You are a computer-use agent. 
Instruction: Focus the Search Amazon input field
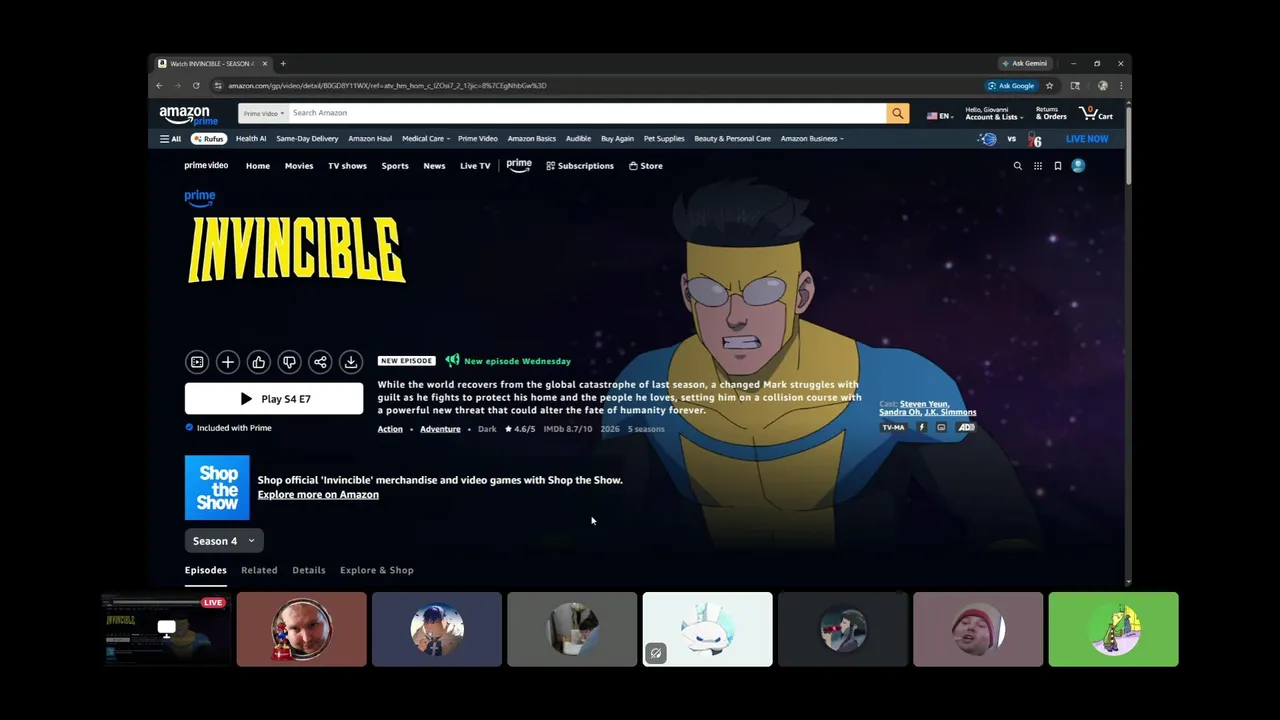[587, 113]
